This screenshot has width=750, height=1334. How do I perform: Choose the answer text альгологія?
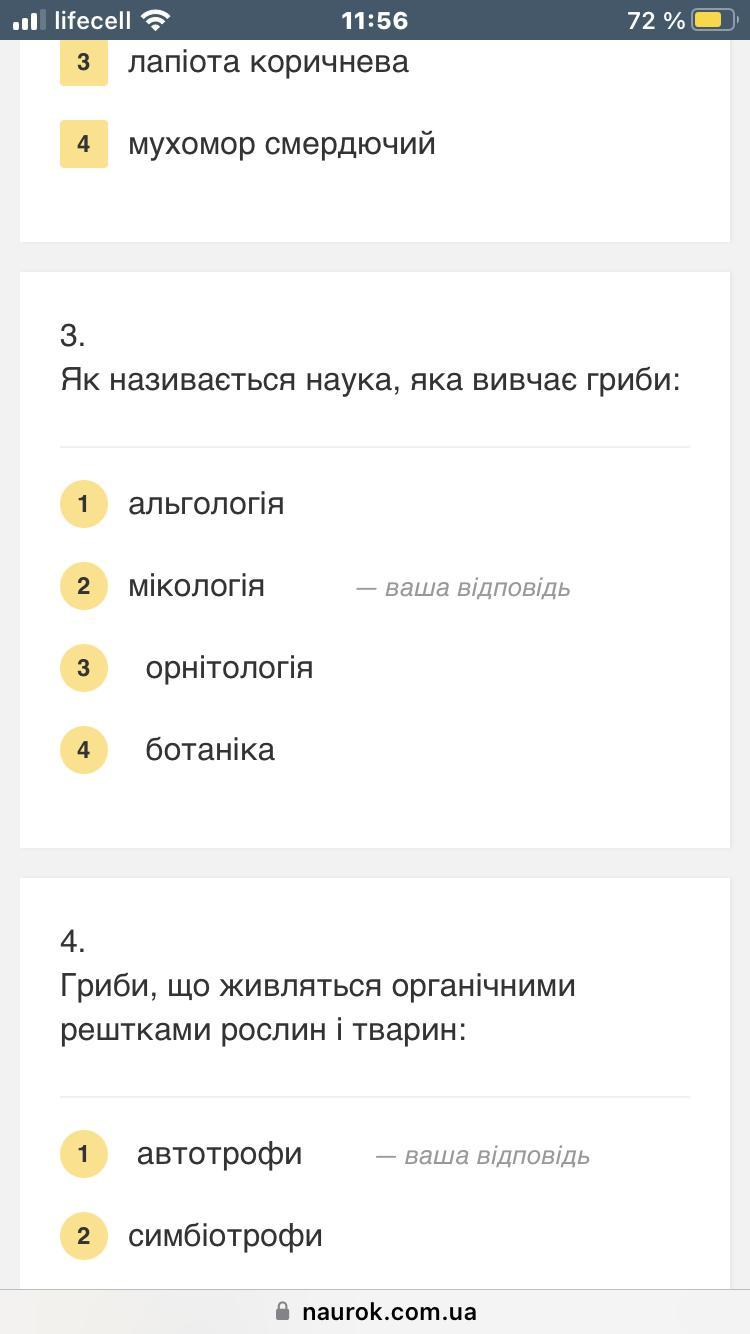click(x=206, y=504)
